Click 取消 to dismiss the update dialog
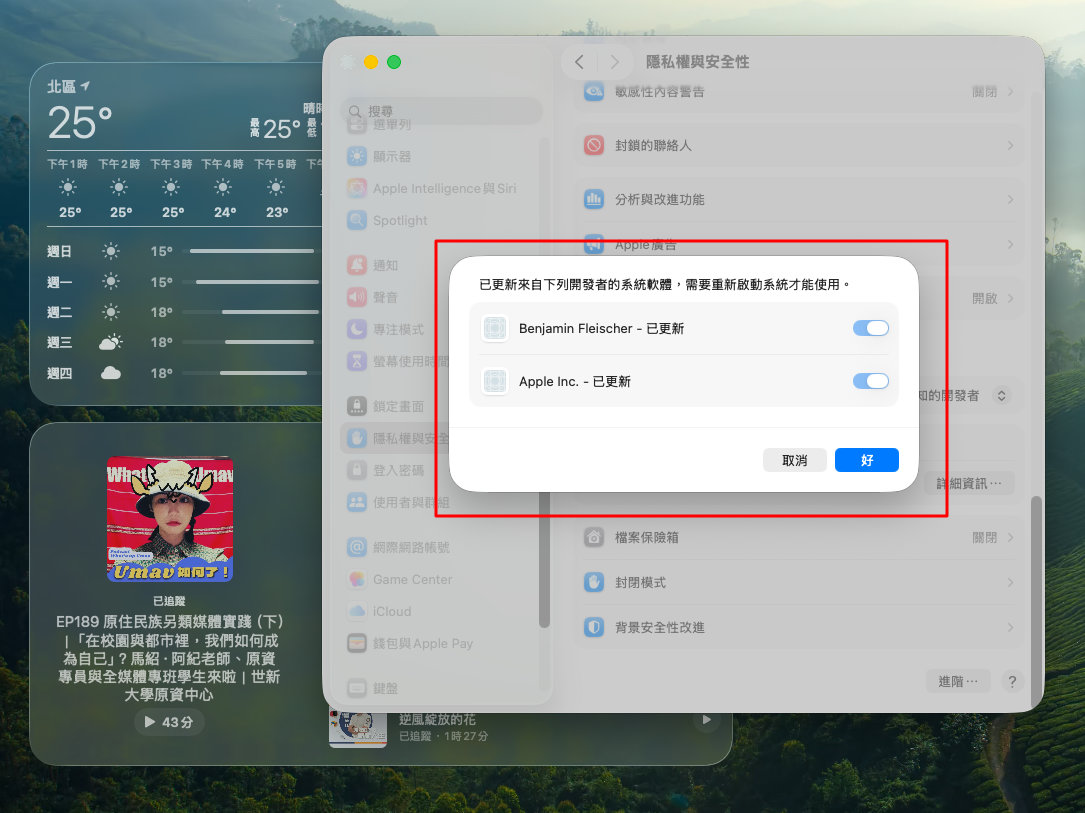The image size is (1085, 813). pyautogui.click(x=795, y=460)
